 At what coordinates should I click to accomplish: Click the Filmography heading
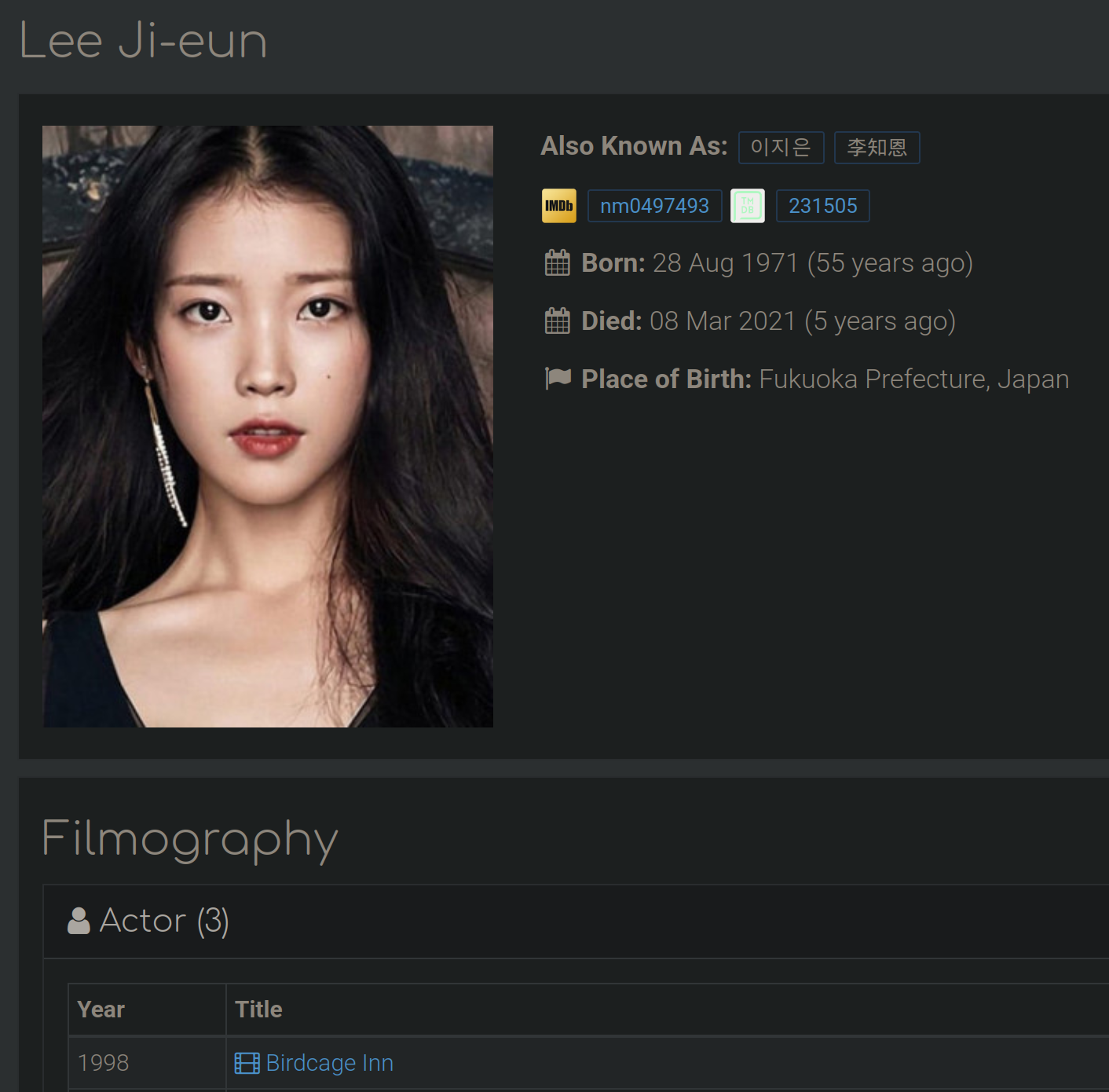(190, 839)
